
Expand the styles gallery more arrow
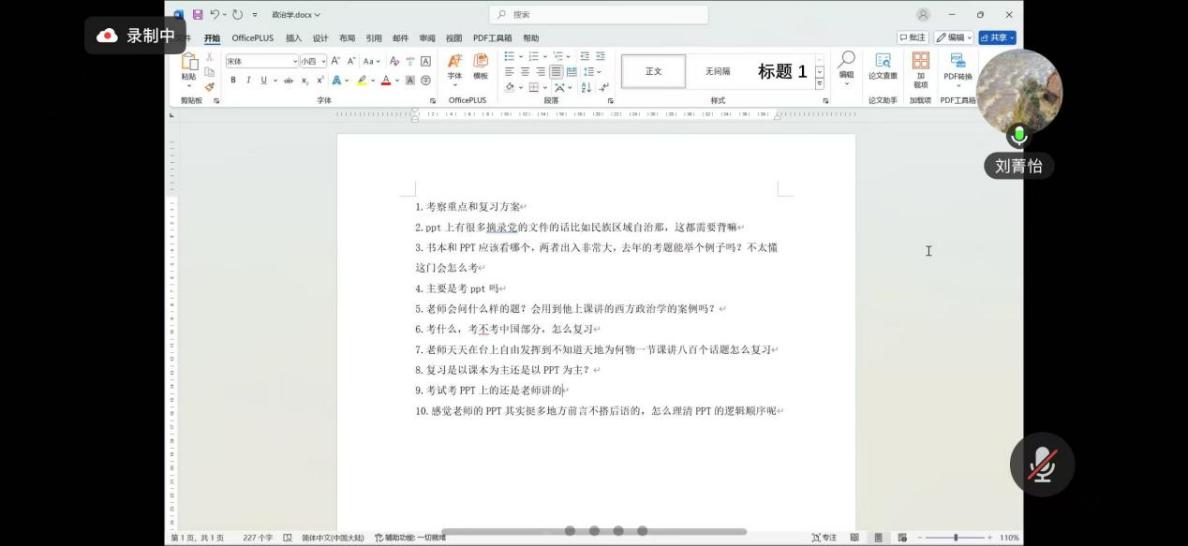click(x=820, y=84)
